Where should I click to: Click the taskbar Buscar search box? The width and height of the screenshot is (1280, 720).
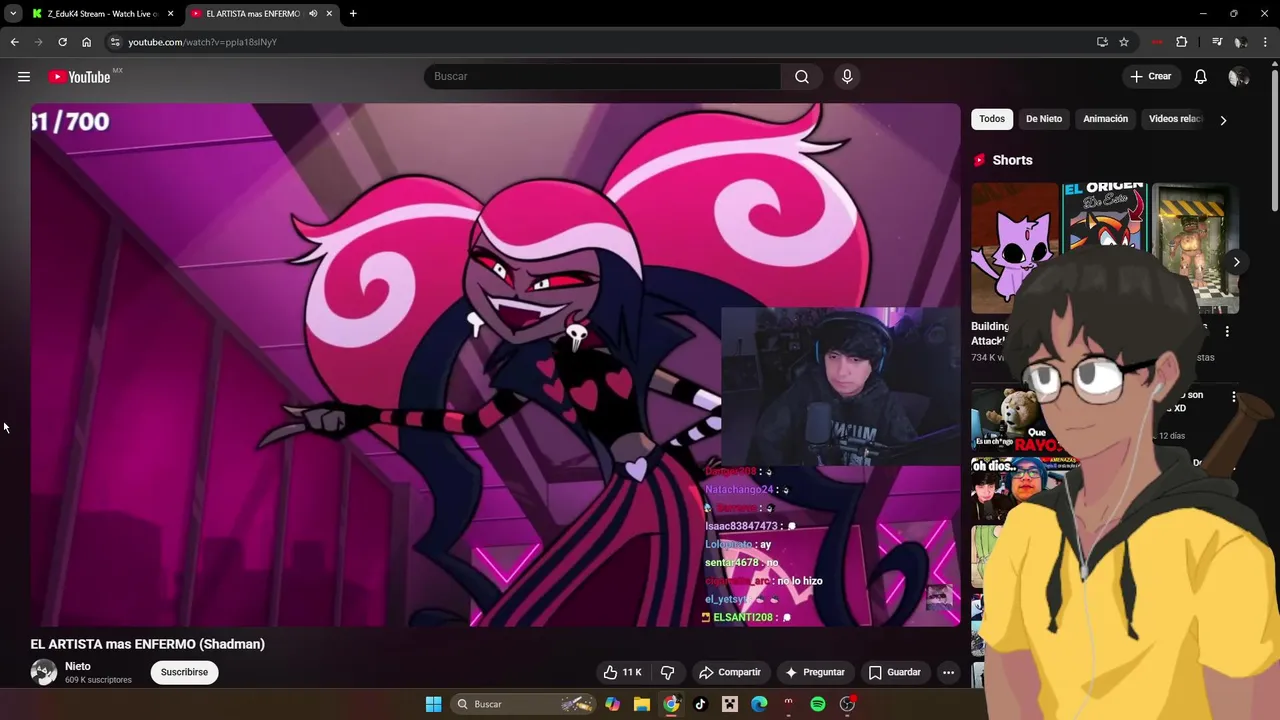tap(521, 704)
